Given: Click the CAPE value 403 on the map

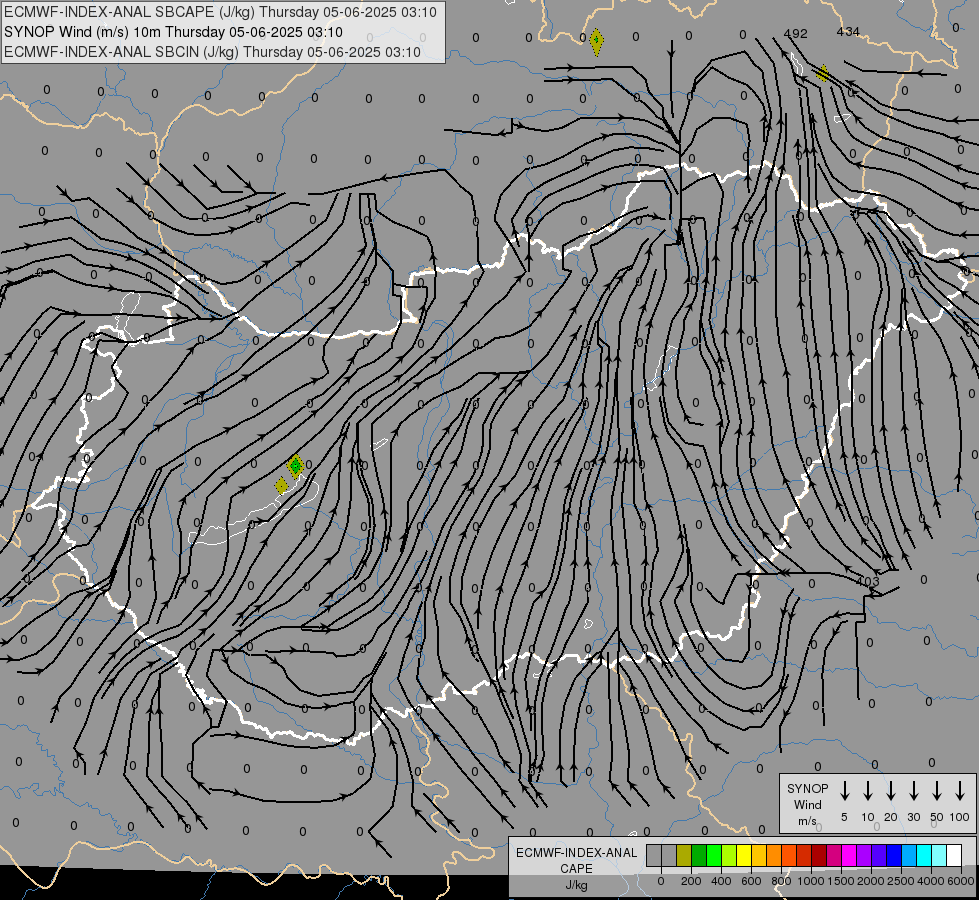Looking at the screenshot, I should point(867,581).
